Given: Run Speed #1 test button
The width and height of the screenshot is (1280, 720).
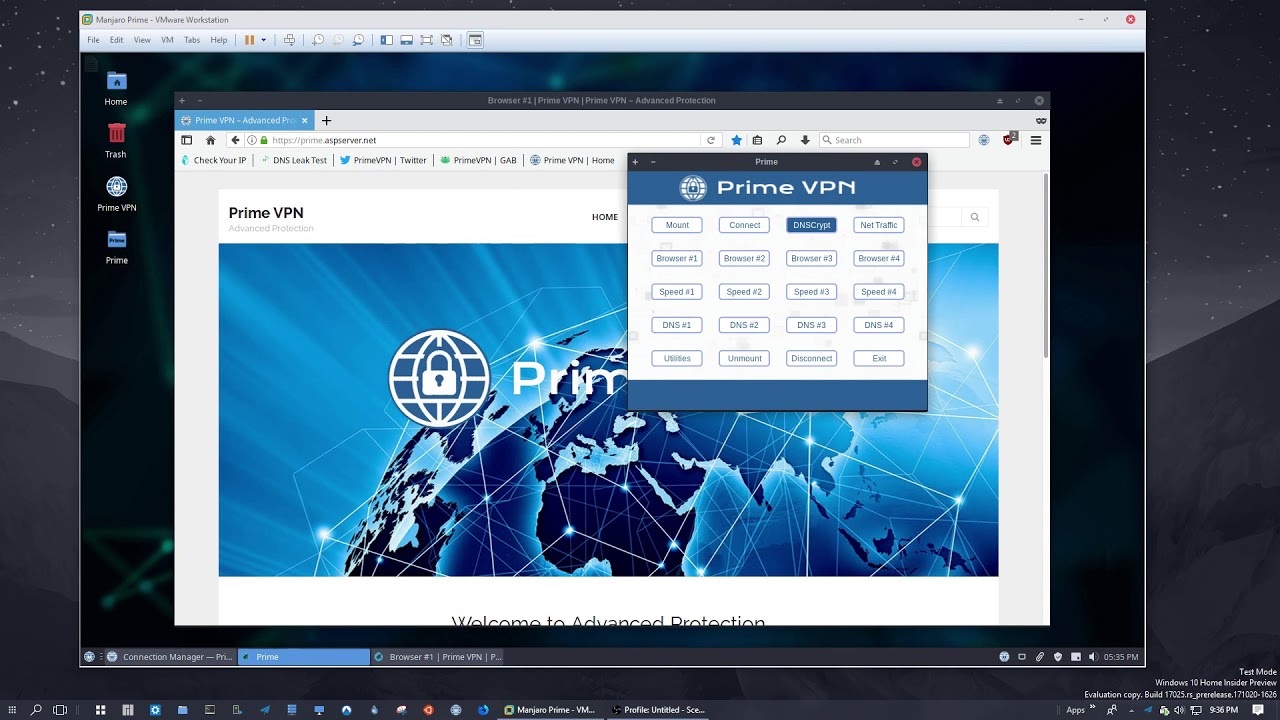Looking at the screenshot, I should tap(677, 292).
